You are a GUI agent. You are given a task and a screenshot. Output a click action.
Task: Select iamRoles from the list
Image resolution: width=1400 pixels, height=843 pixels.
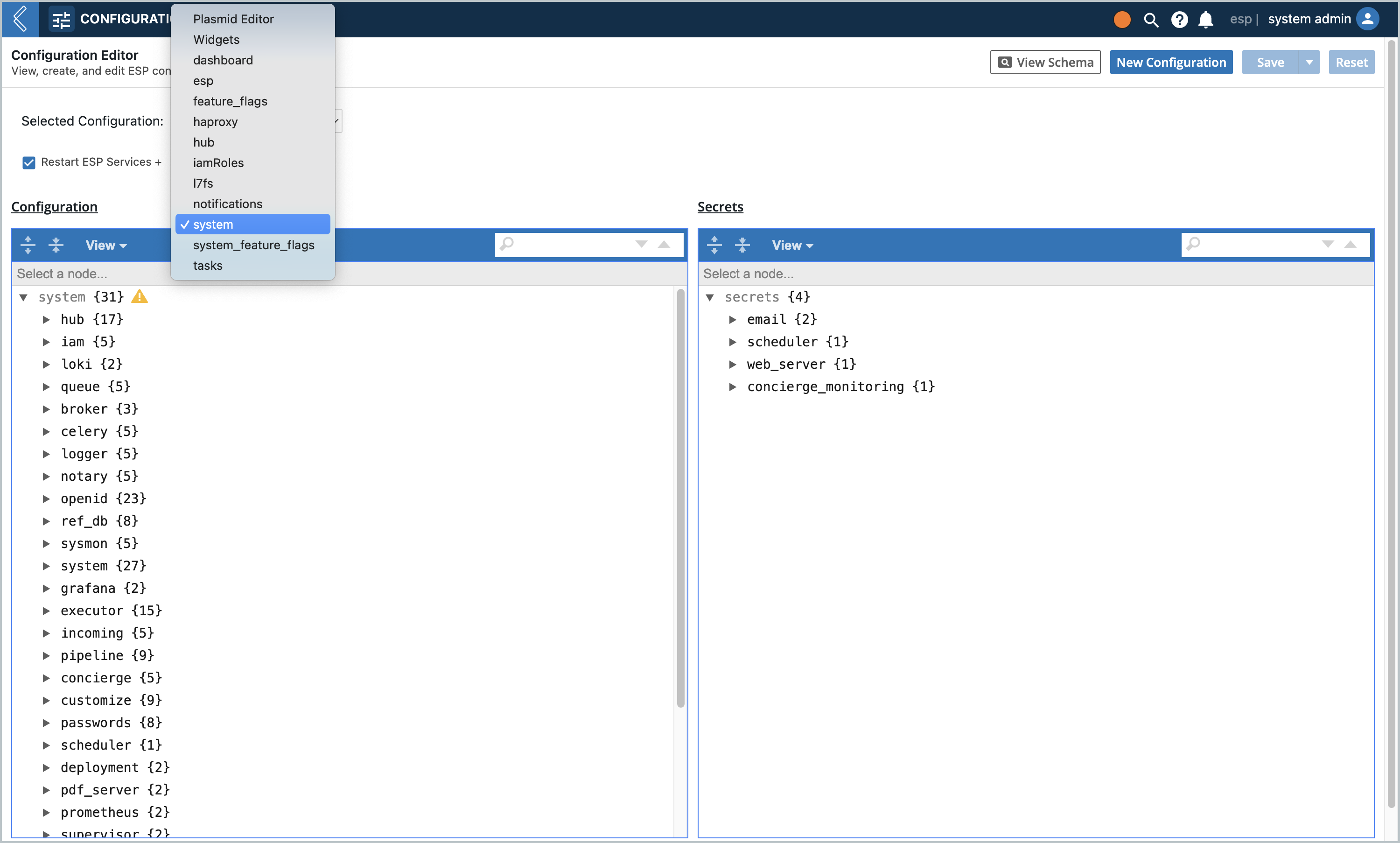pyautogui.click(x=253, y=162)
